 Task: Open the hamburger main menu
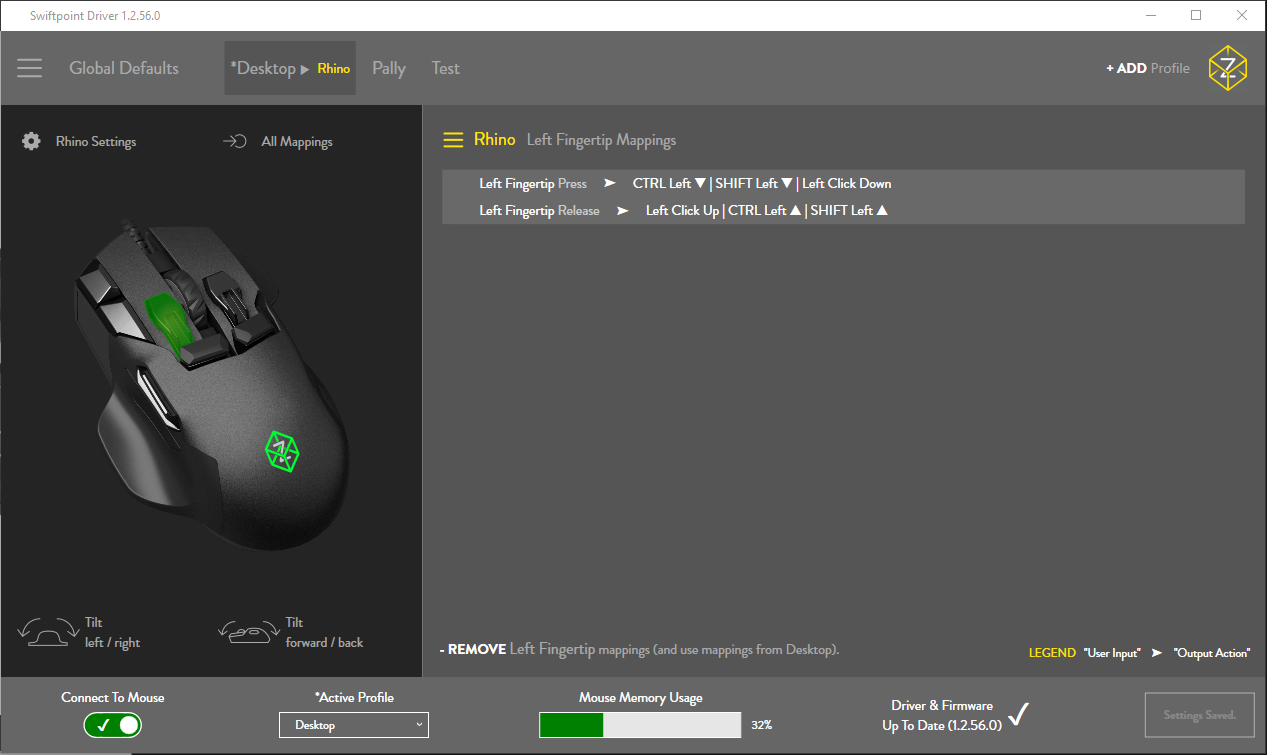pos(30,68)
